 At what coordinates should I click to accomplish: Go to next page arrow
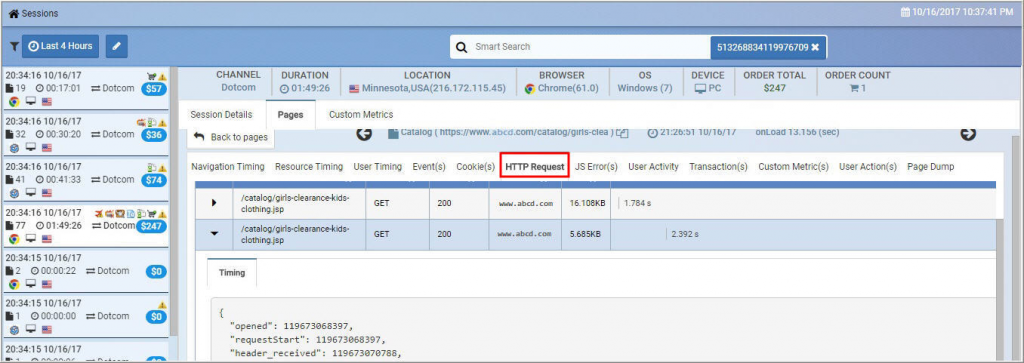pyautogui.click(x=968, y=133)
